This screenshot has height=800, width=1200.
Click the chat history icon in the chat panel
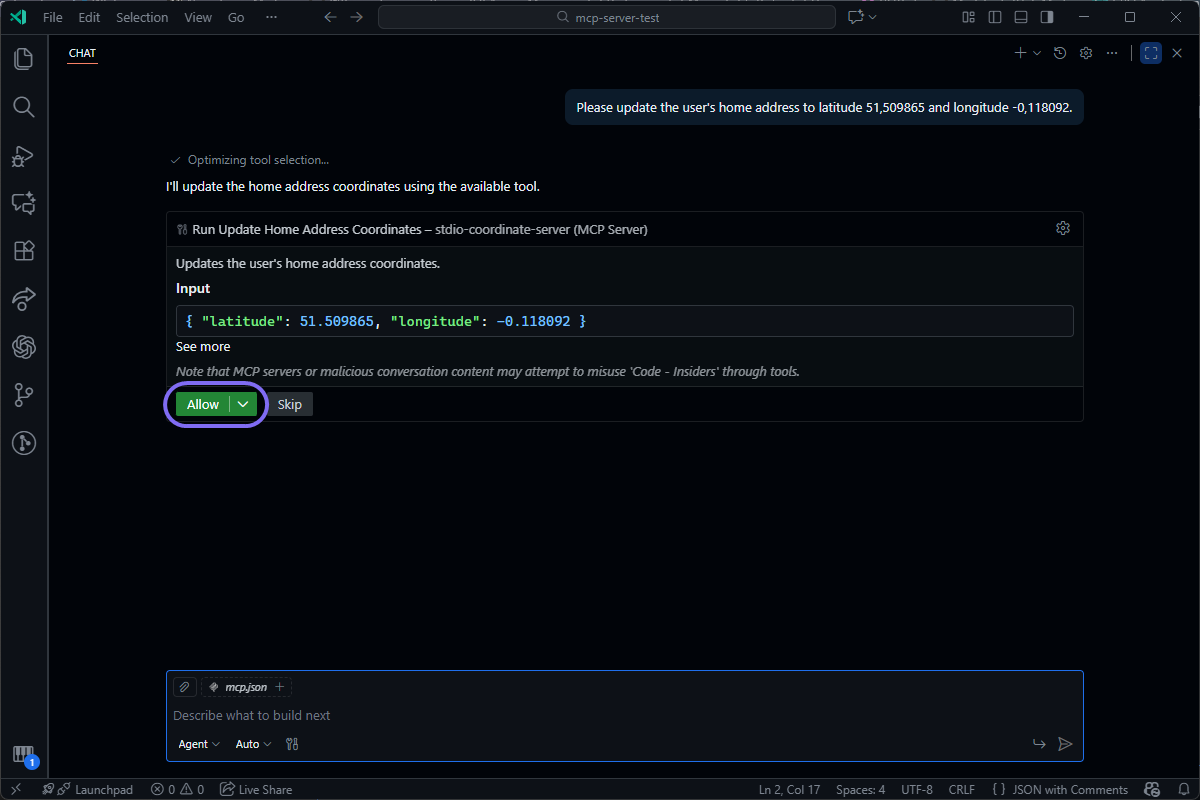[1059, 52]
